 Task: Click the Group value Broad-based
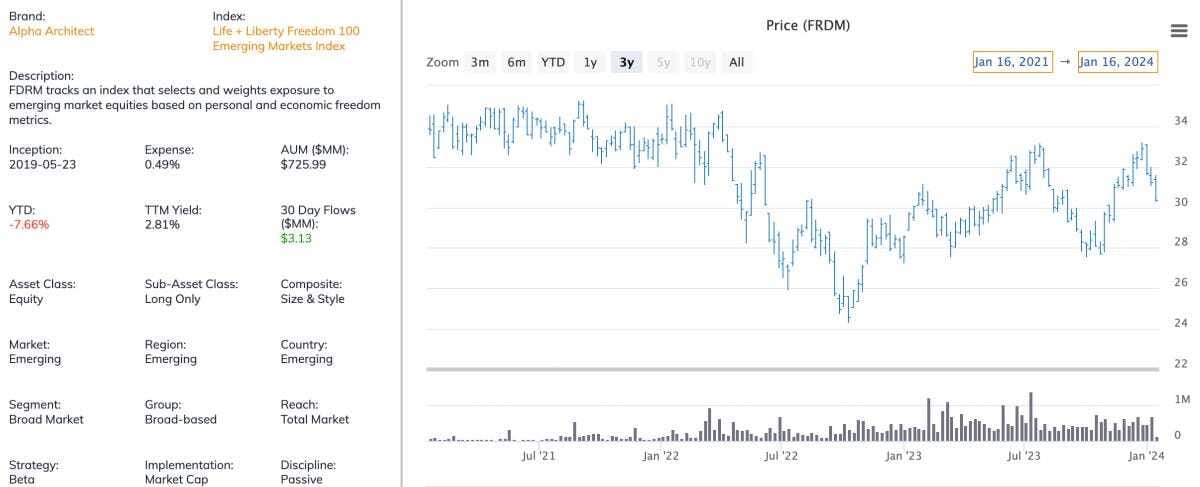click(180, 419)
